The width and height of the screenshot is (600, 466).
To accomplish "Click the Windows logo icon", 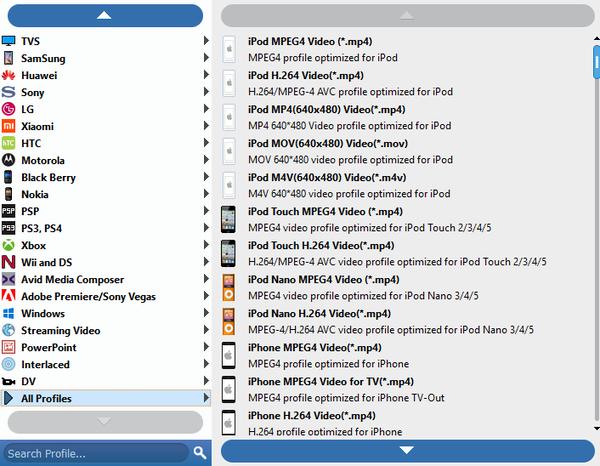I will [x=8, y=313].
